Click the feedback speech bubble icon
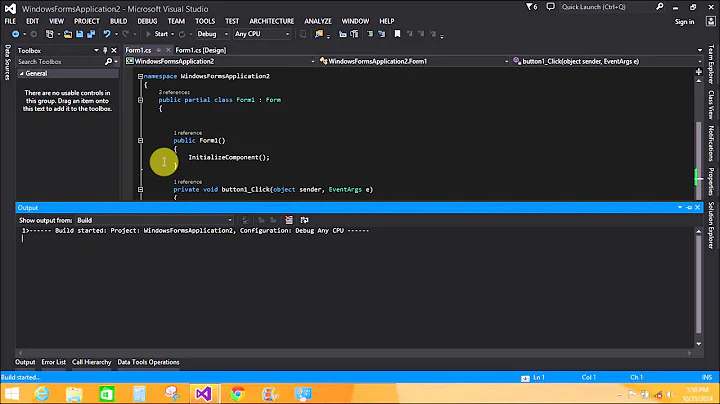 coord(550,7)
